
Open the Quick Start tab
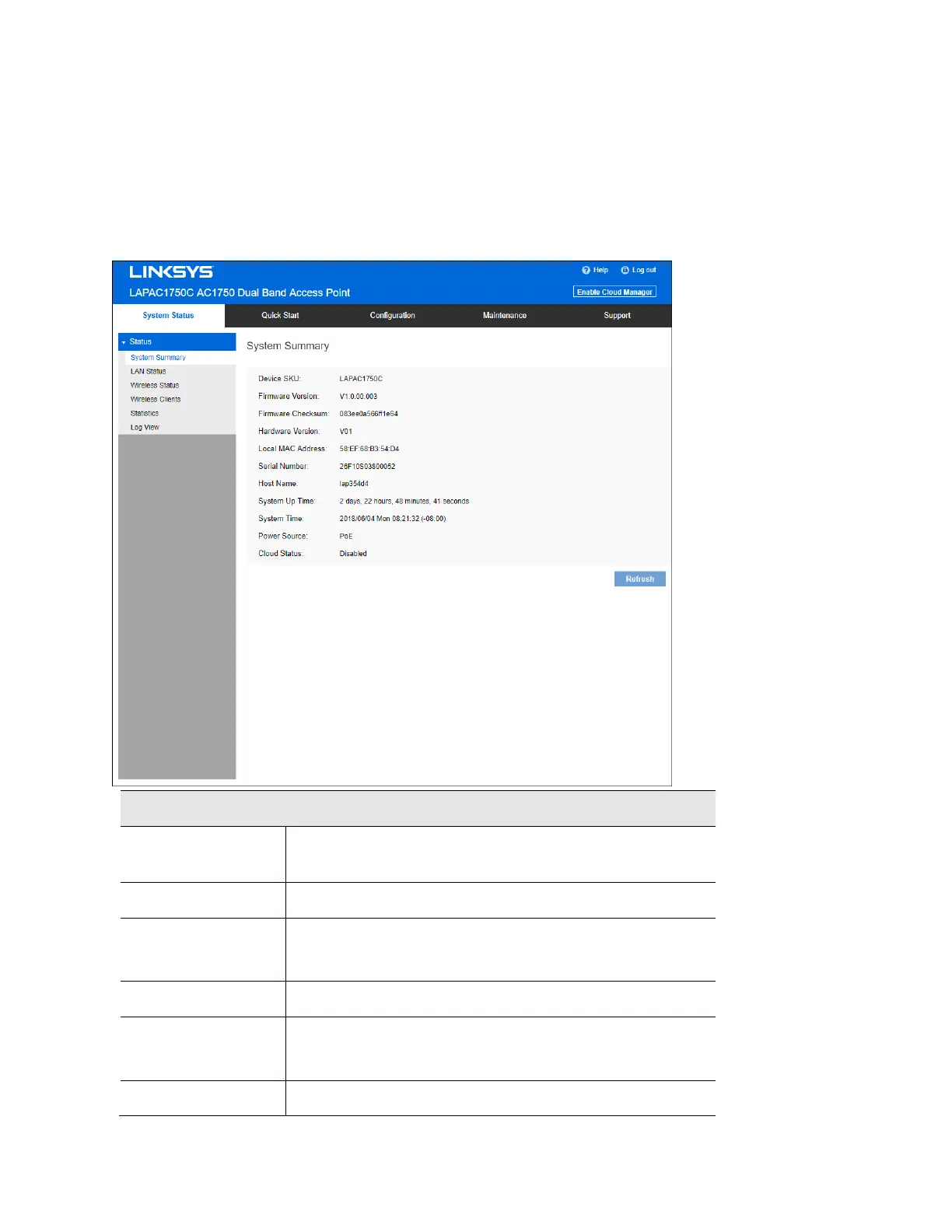[x=280, y=315]
